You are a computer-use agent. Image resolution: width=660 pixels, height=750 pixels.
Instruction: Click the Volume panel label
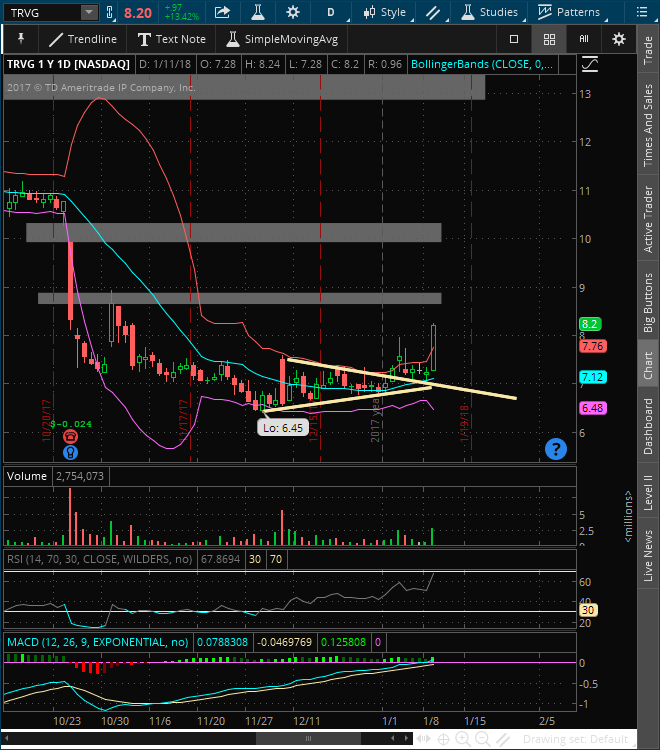tap(27, 476)
